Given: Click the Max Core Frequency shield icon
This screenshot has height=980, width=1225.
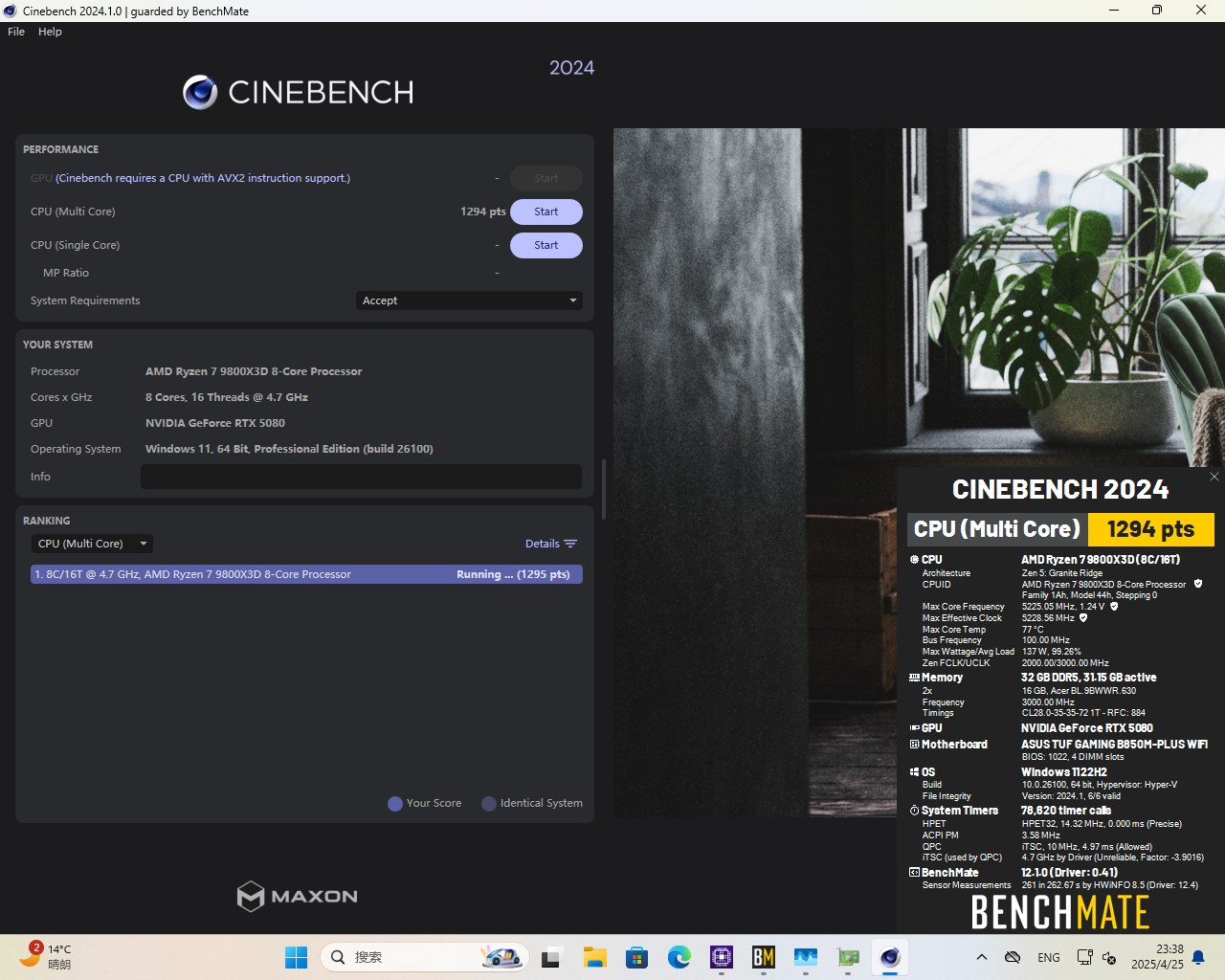Looking at the screenshot, I should tap(1114, 606).
